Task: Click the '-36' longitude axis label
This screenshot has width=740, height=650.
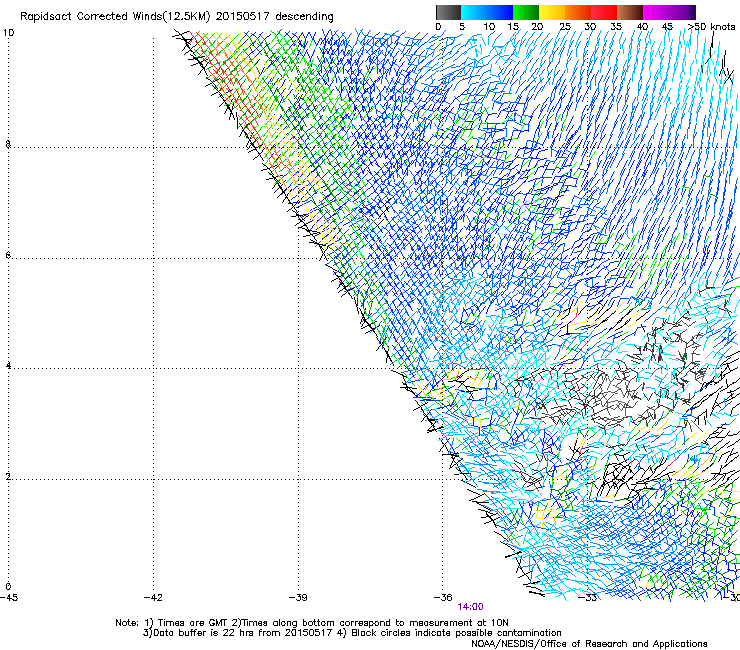Action: pyautogui.click(x=443, y=598)
